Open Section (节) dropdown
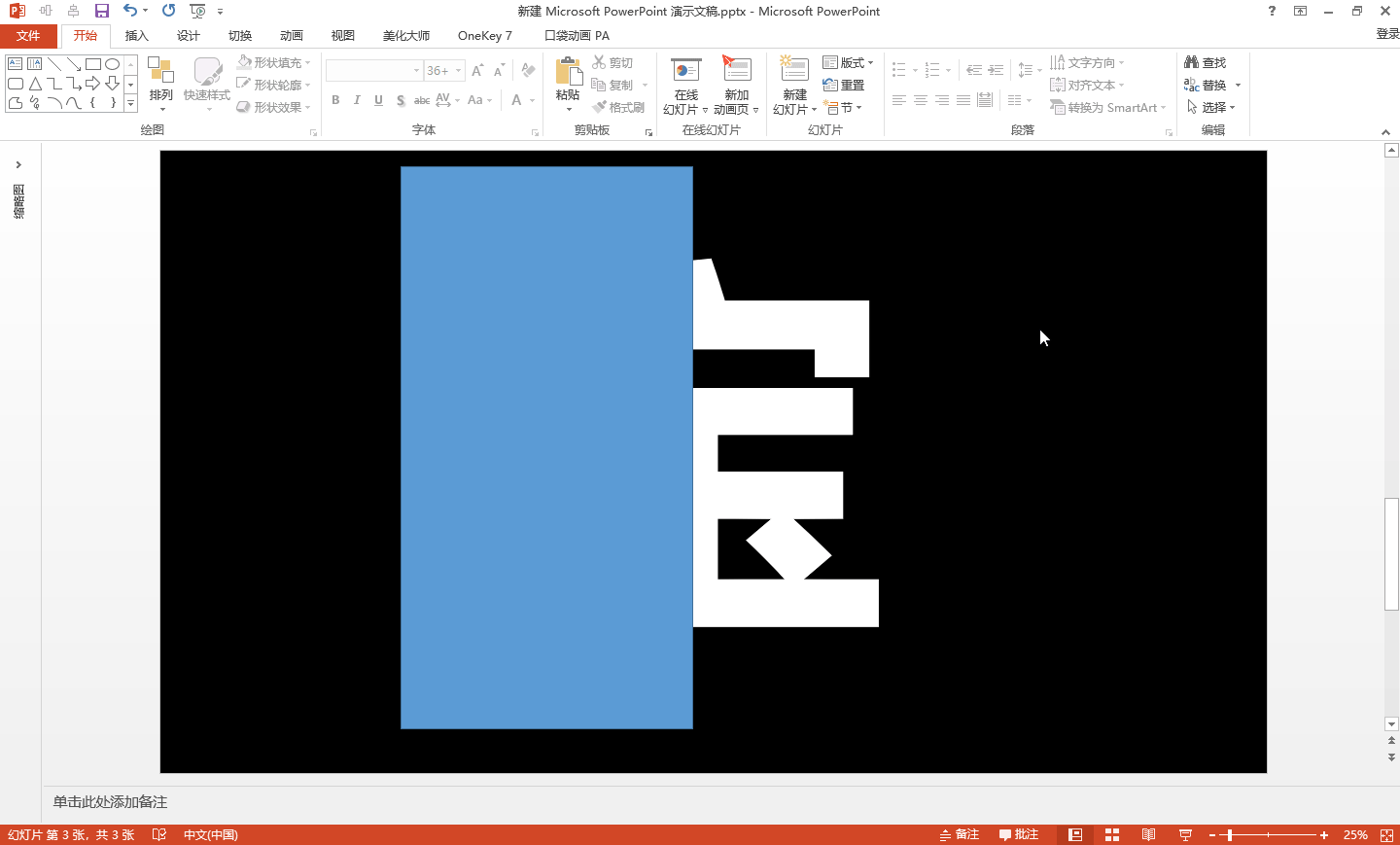 coord(842,107)
